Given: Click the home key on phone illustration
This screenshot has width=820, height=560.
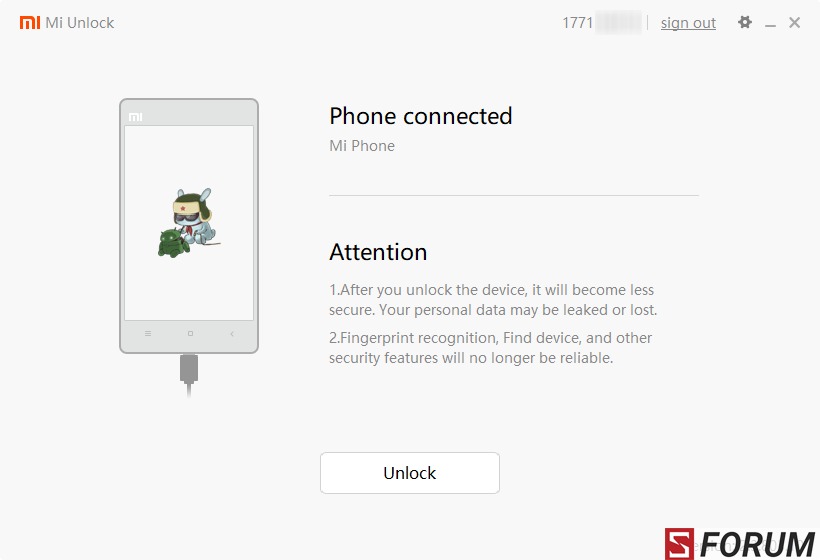Looking at the screenshot, I should (190, 333).
